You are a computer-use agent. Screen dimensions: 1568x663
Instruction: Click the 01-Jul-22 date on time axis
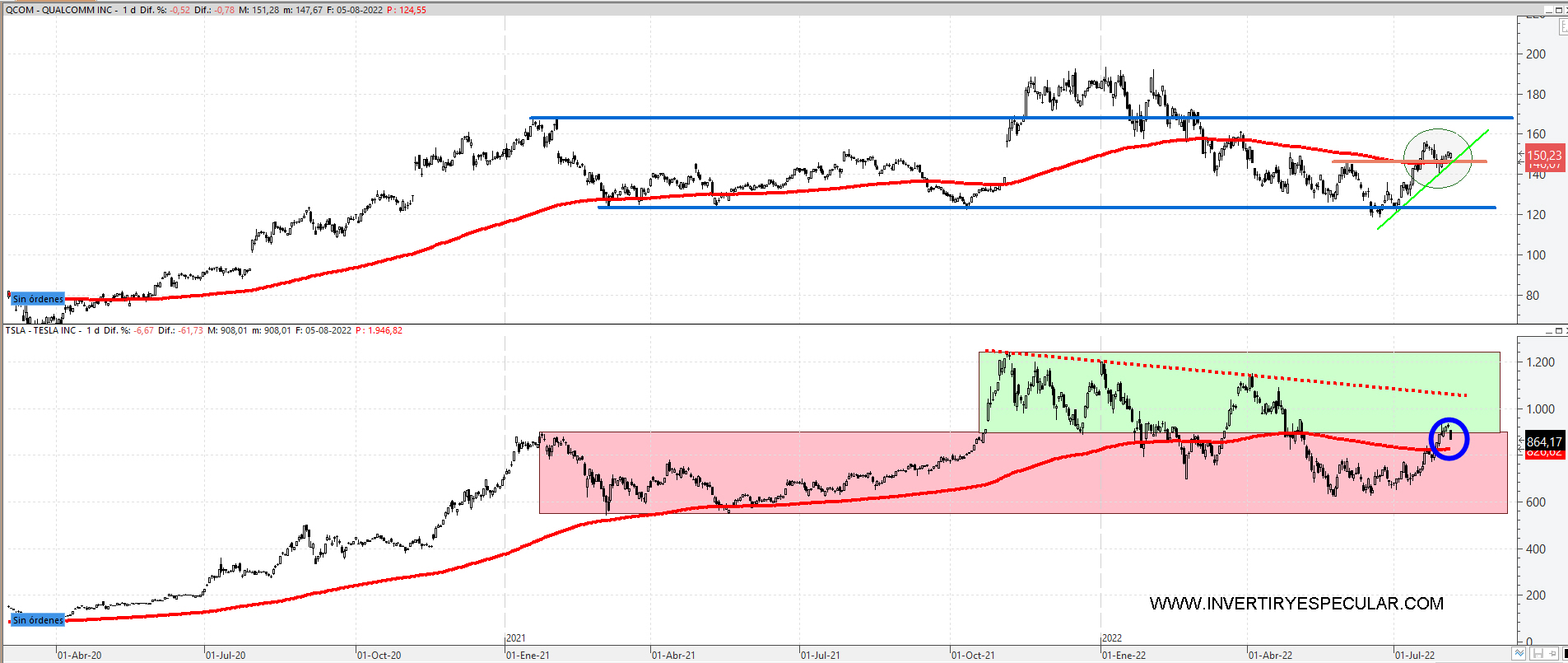(1415, 656)
